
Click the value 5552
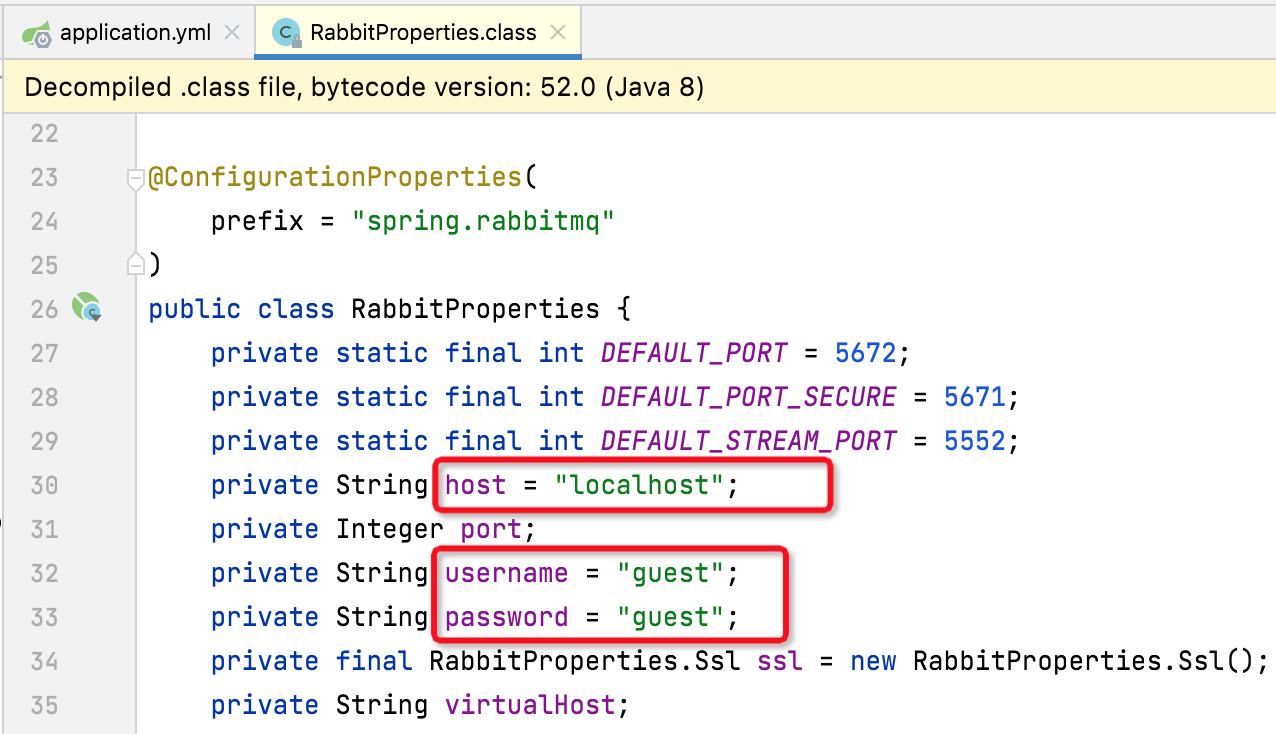(975, 441)
